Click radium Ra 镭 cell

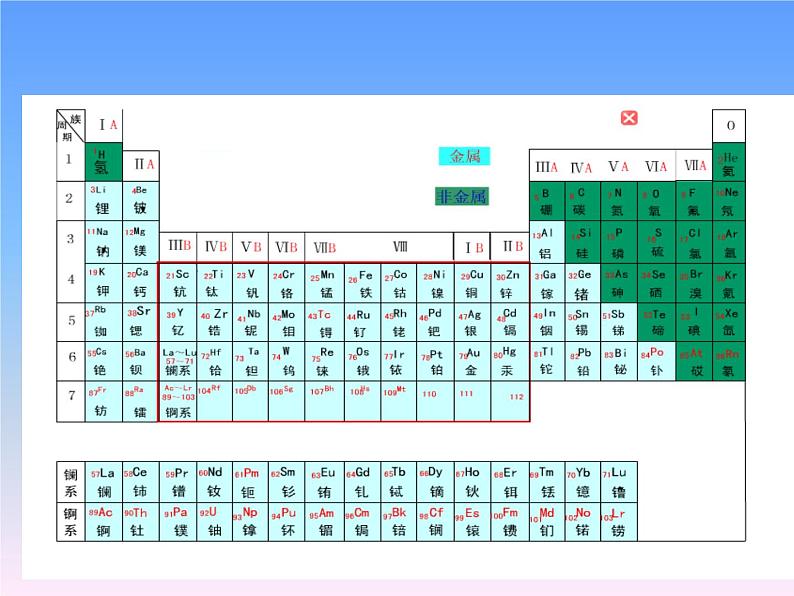[141, 401]
